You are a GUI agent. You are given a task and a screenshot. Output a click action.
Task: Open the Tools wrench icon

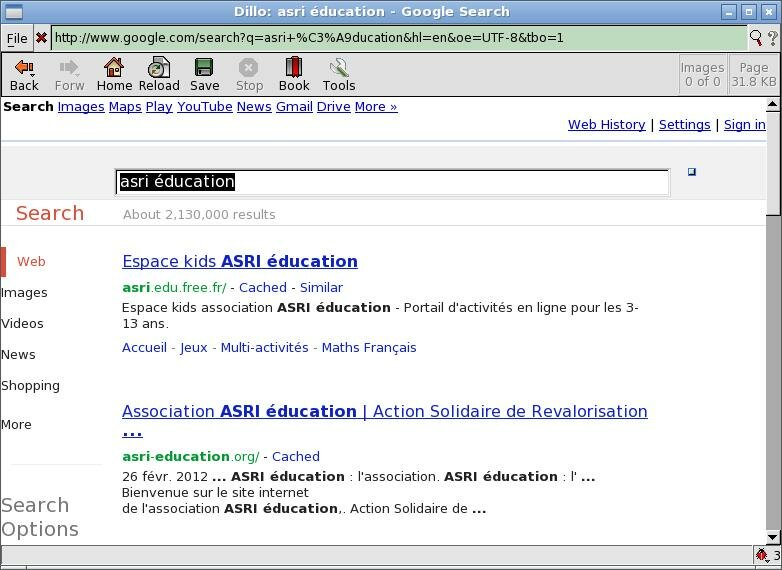click(x=339, y=75)
